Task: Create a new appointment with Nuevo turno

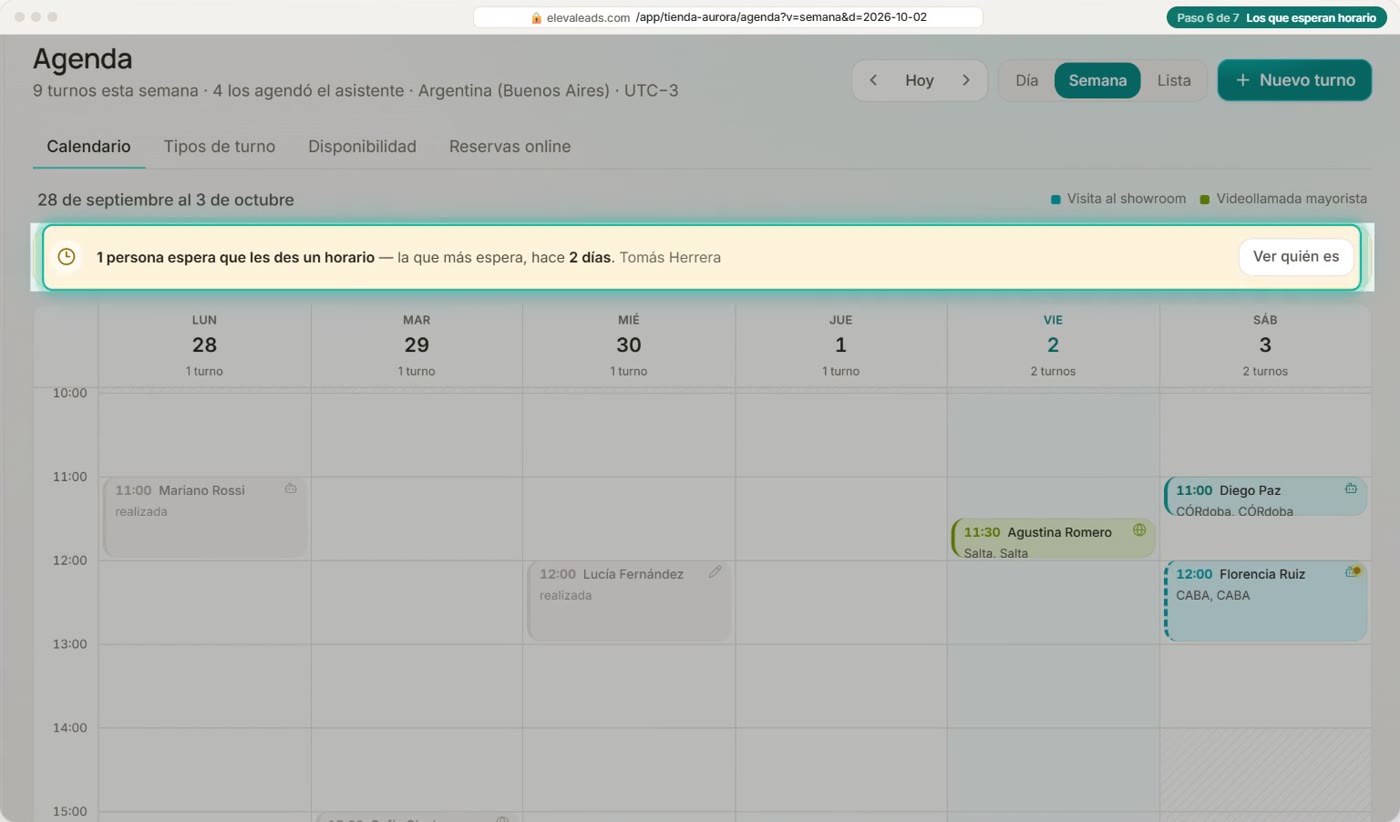Action: tap(1294, 80)
